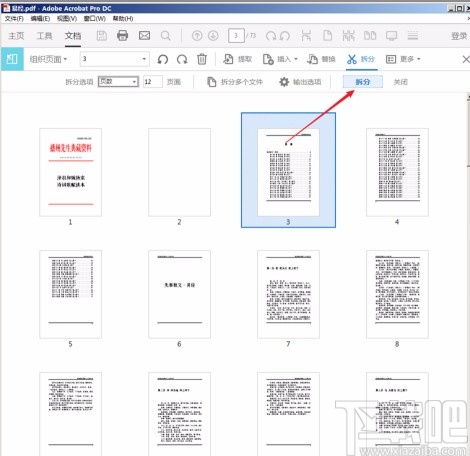Click the current page number field

(x=236, y=35)
